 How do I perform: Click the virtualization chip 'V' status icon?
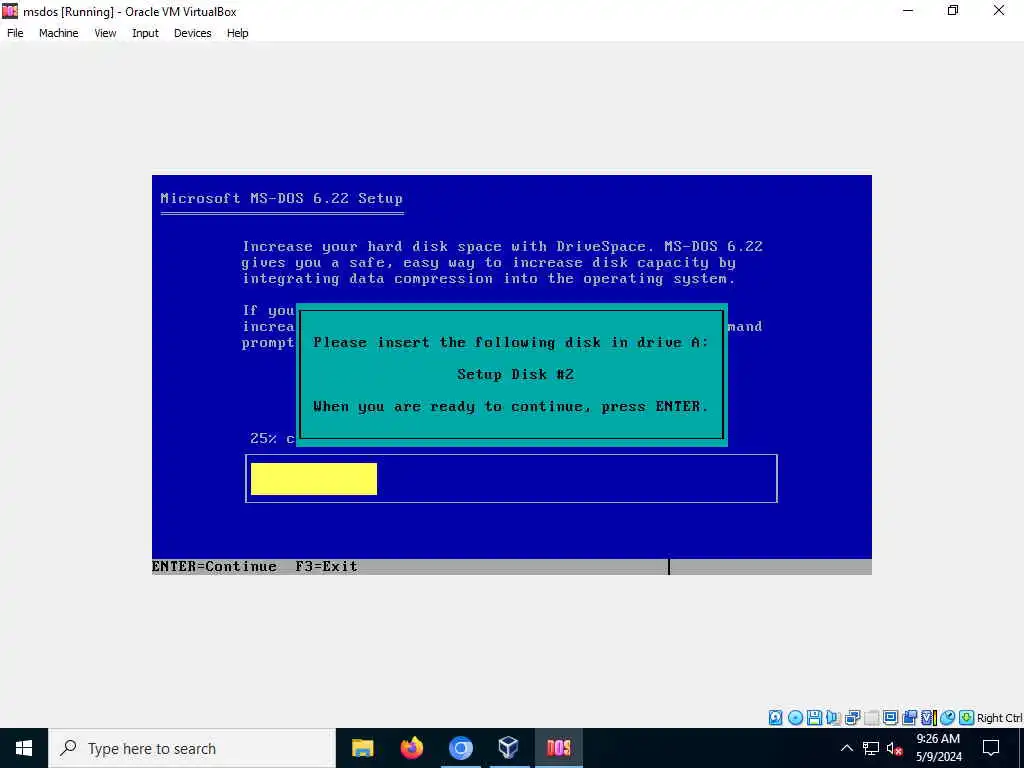point(928,718)
